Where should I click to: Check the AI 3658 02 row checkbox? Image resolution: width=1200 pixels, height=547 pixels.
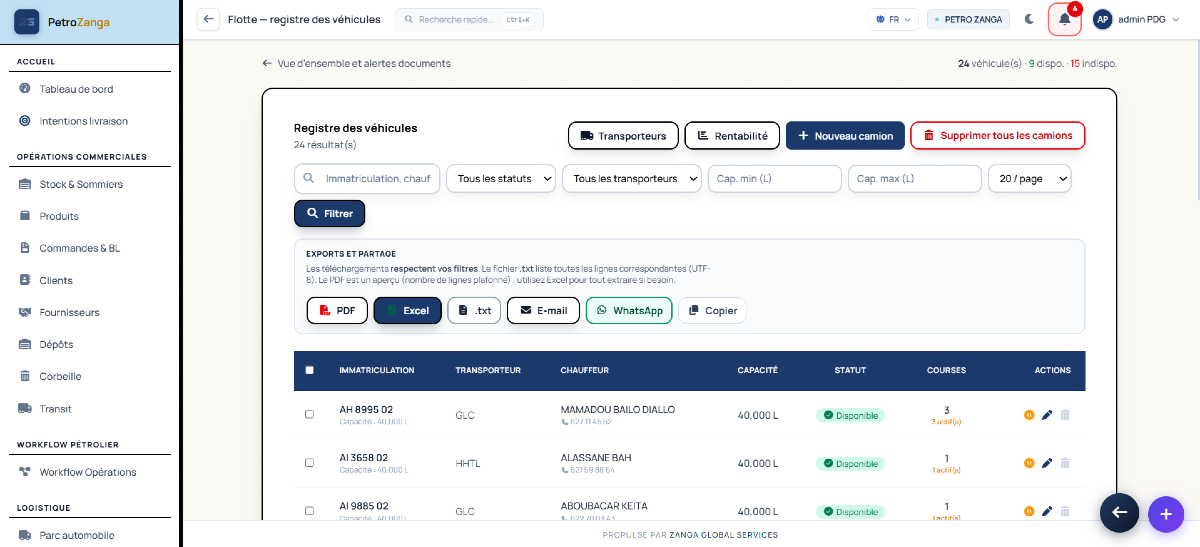pyautogui.click(x=309, y=462)
